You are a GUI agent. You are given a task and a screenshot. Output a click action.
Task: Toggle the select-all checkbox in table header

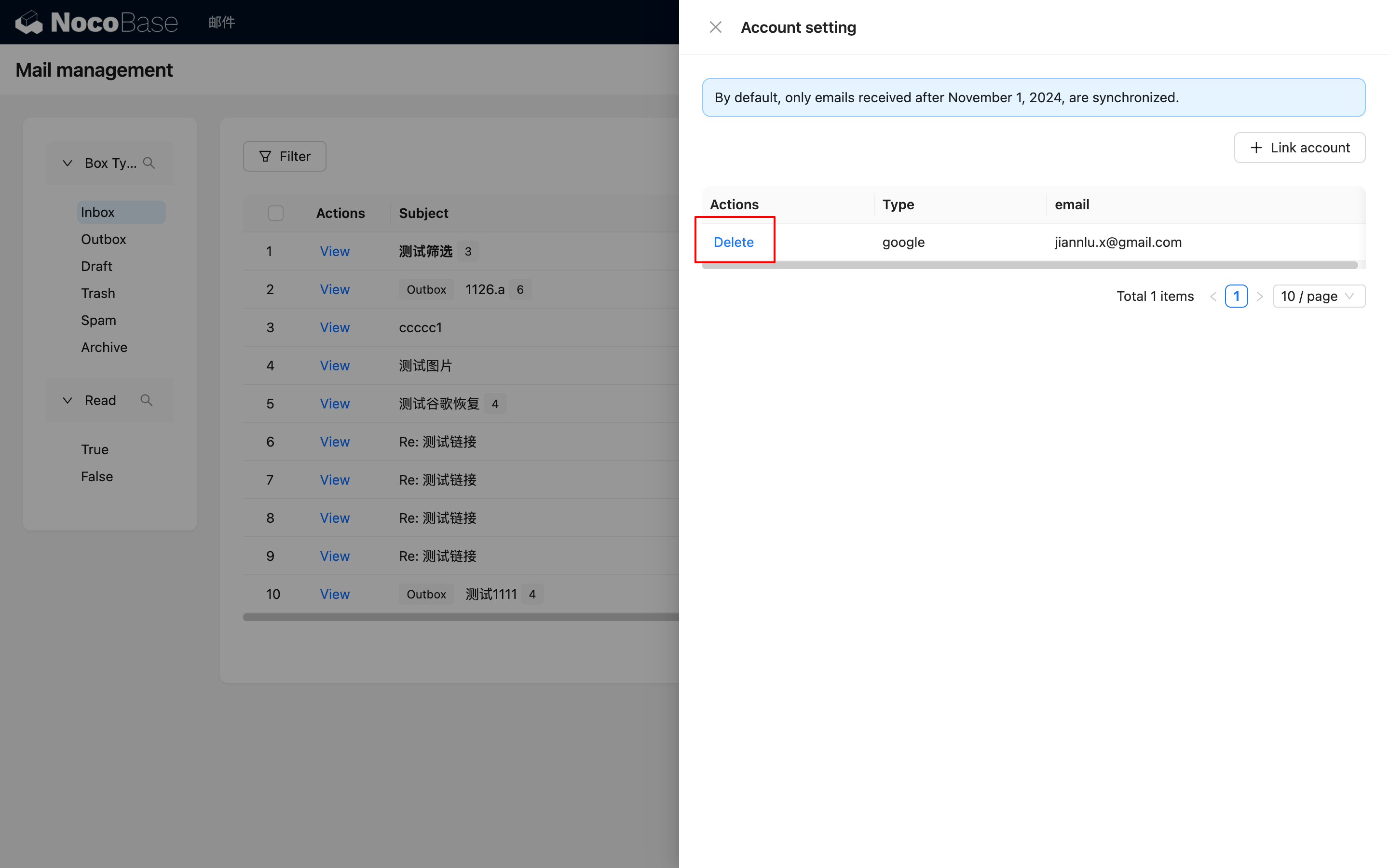point(275,213)
